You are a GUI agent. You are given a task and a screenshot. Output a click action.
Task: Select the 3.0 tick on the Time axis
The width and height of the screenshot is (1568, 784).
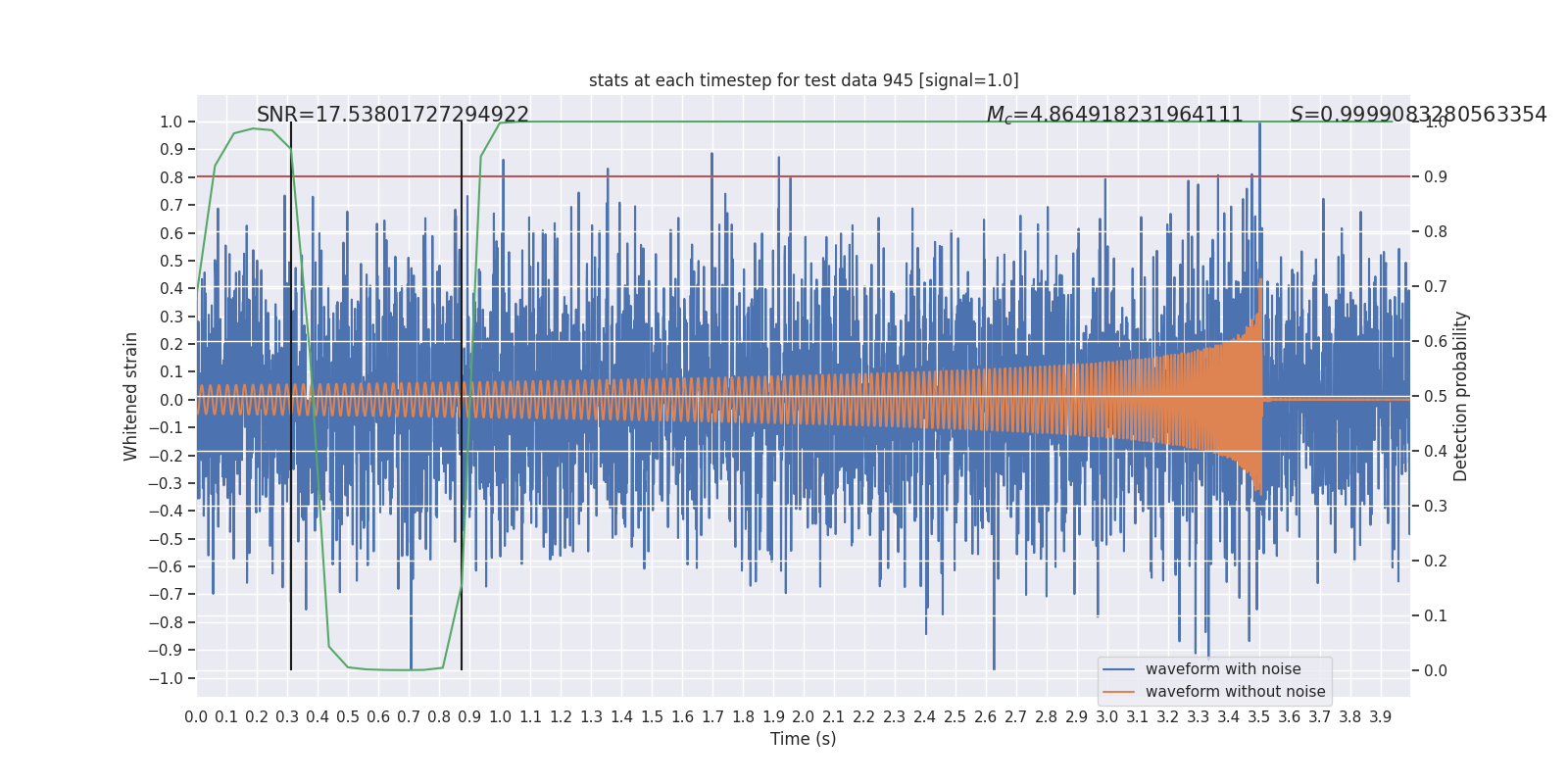[x=1107, y=717]
